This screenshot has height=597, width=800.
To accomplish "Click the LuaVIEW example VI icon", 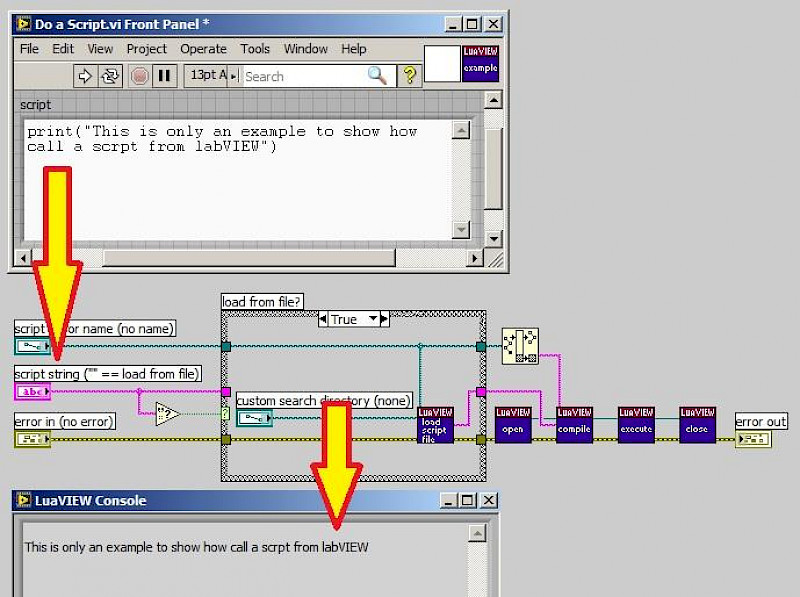I will tap(480, 63).
